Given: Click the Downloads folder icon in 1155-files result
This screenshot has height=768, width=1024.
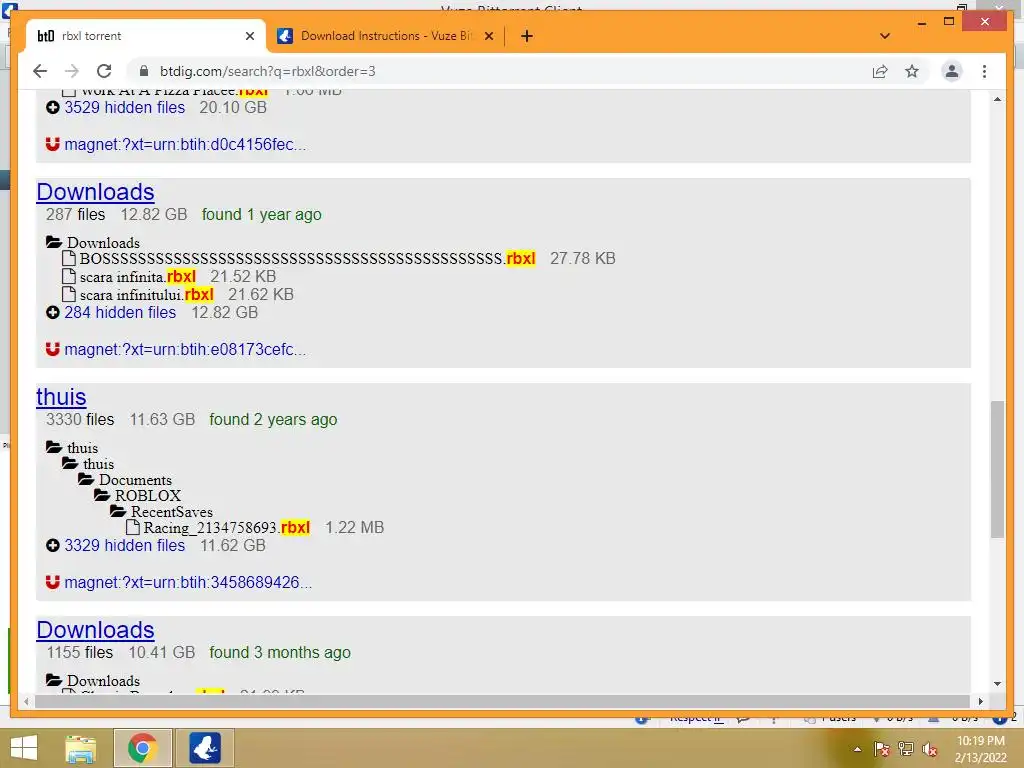Looking at the screenshot, I should point(54,680).
